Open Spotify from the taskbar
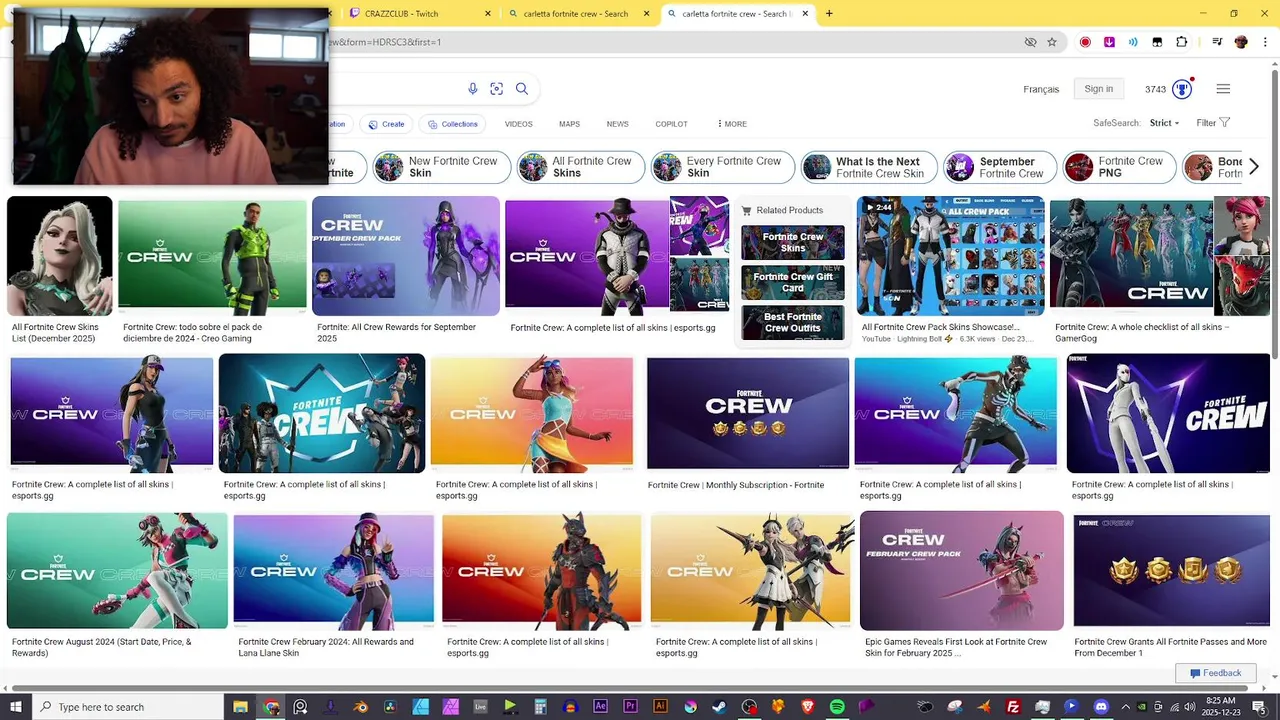 [838, 707]
